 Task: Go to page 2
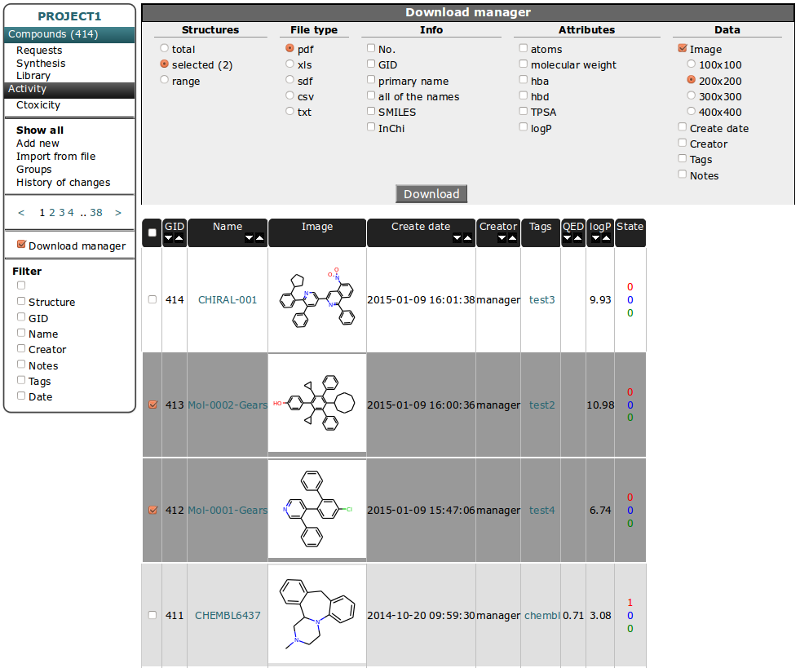(52, 213)
